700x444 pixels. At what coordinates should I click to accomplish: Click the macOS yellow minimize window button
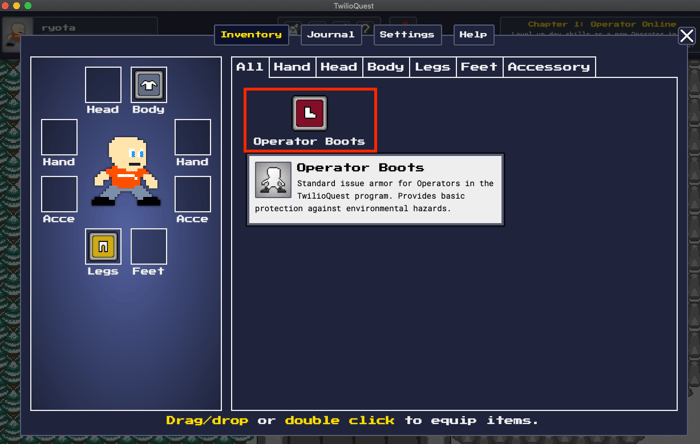click(x=17, y=6)
